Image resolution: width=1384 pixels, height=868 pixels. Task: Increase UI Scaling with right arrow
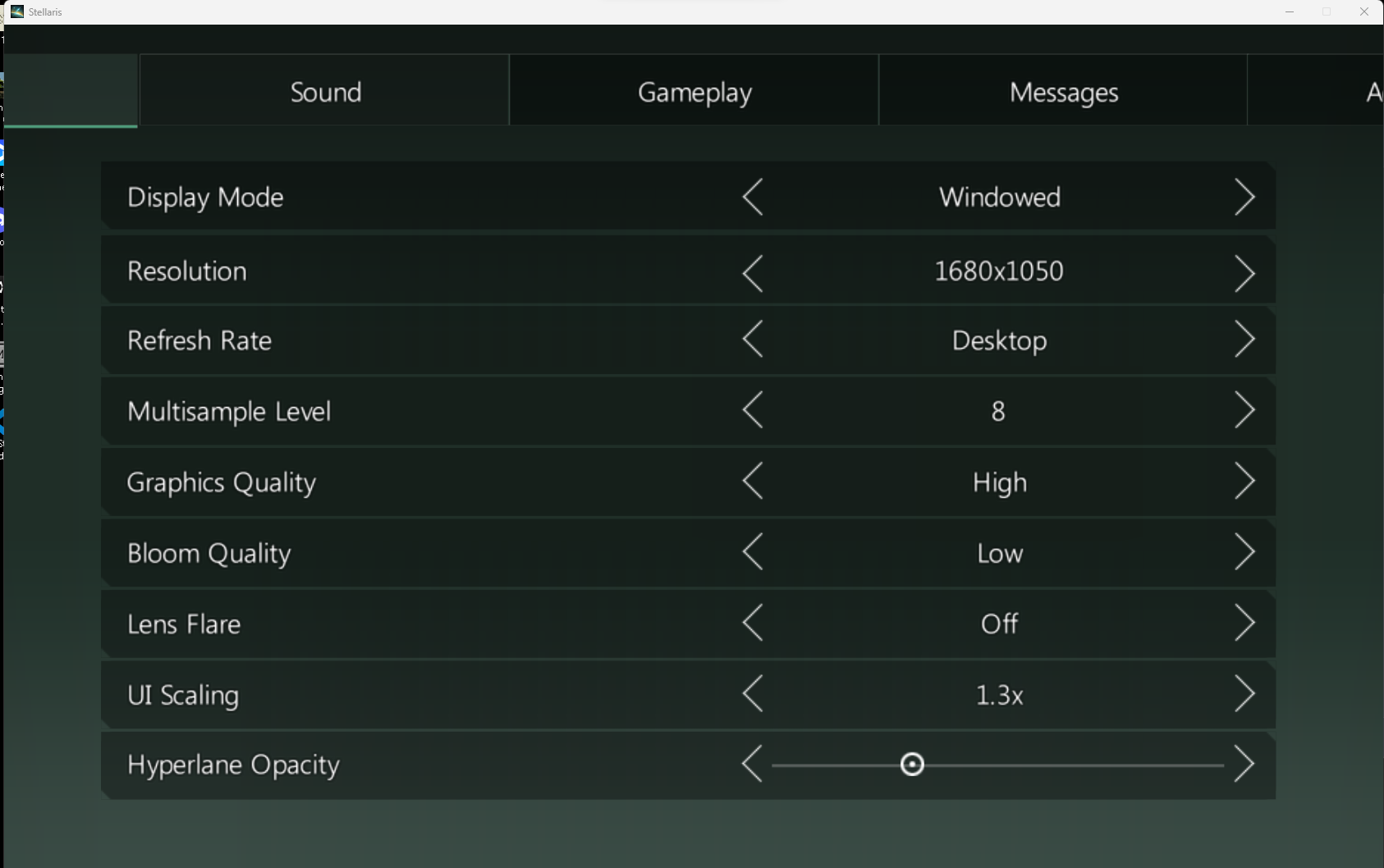pos(1244,695)
